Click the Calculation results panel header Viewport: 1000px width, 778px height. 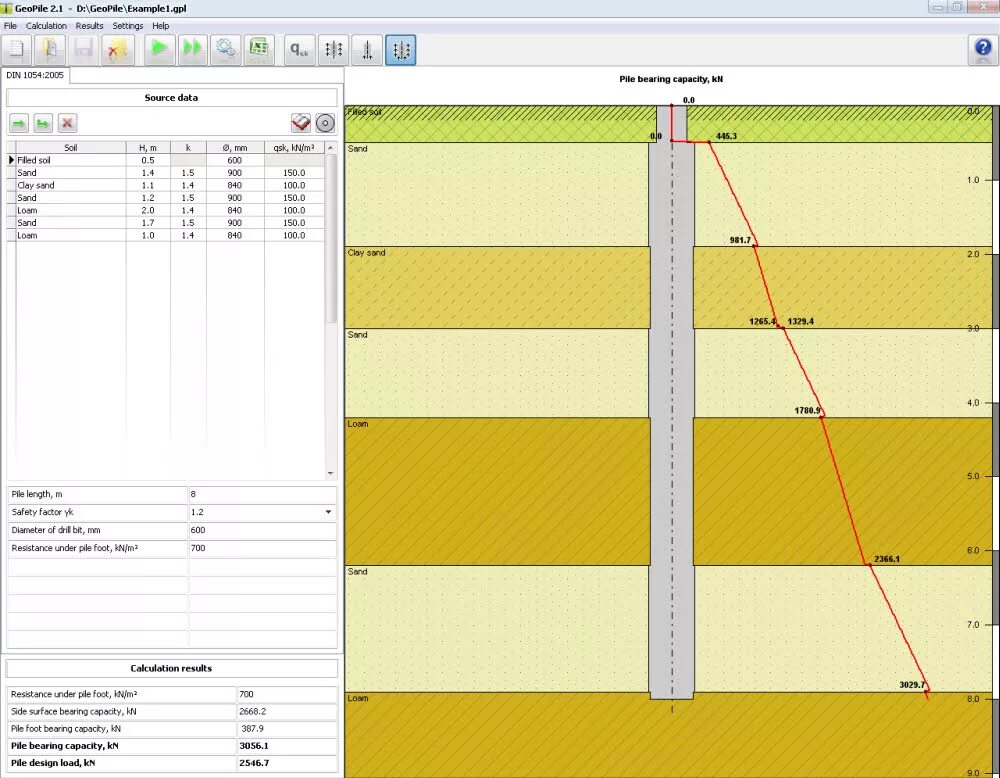pyautogui.click(x=172, y=668)
